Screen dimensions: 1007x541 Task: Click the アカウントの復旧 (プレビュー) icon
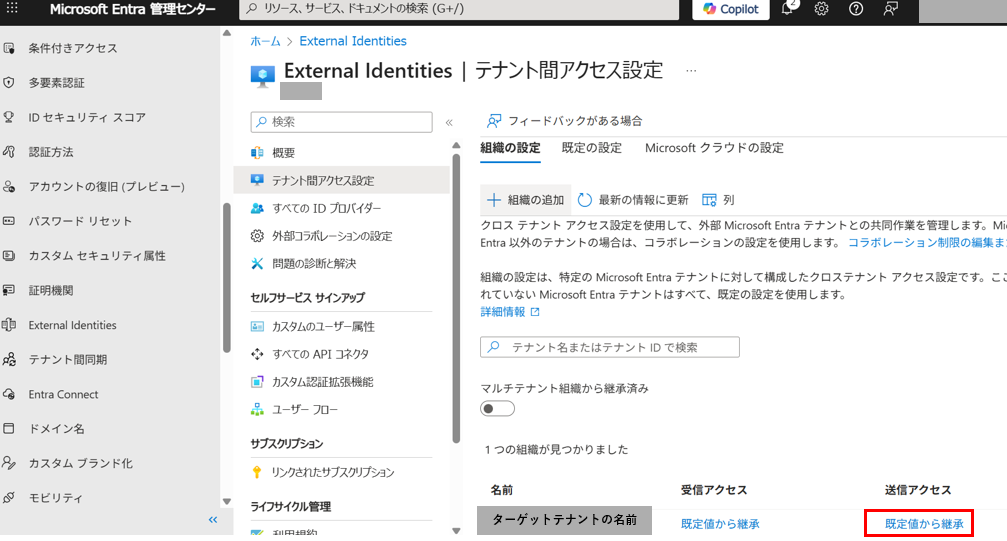pos(9,186)
